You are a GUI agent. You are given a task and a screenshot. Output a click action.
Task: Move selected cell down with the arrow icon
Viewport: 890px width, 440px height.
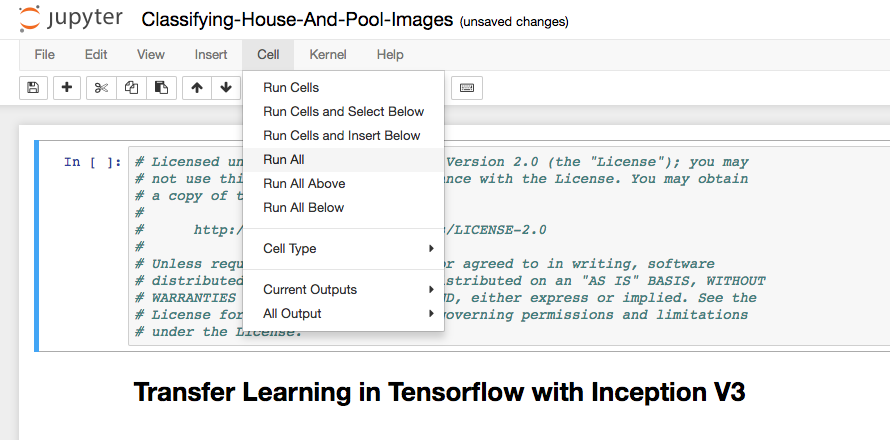(x=226, y=88)
